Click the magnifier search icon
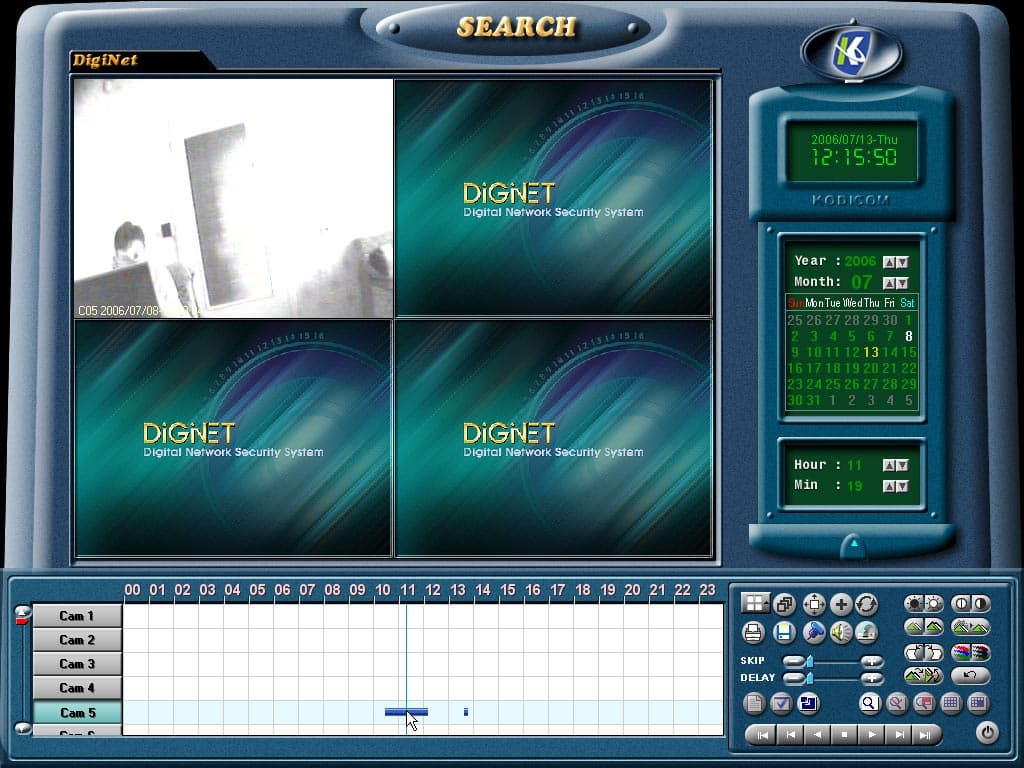 [x=869, y=703]
